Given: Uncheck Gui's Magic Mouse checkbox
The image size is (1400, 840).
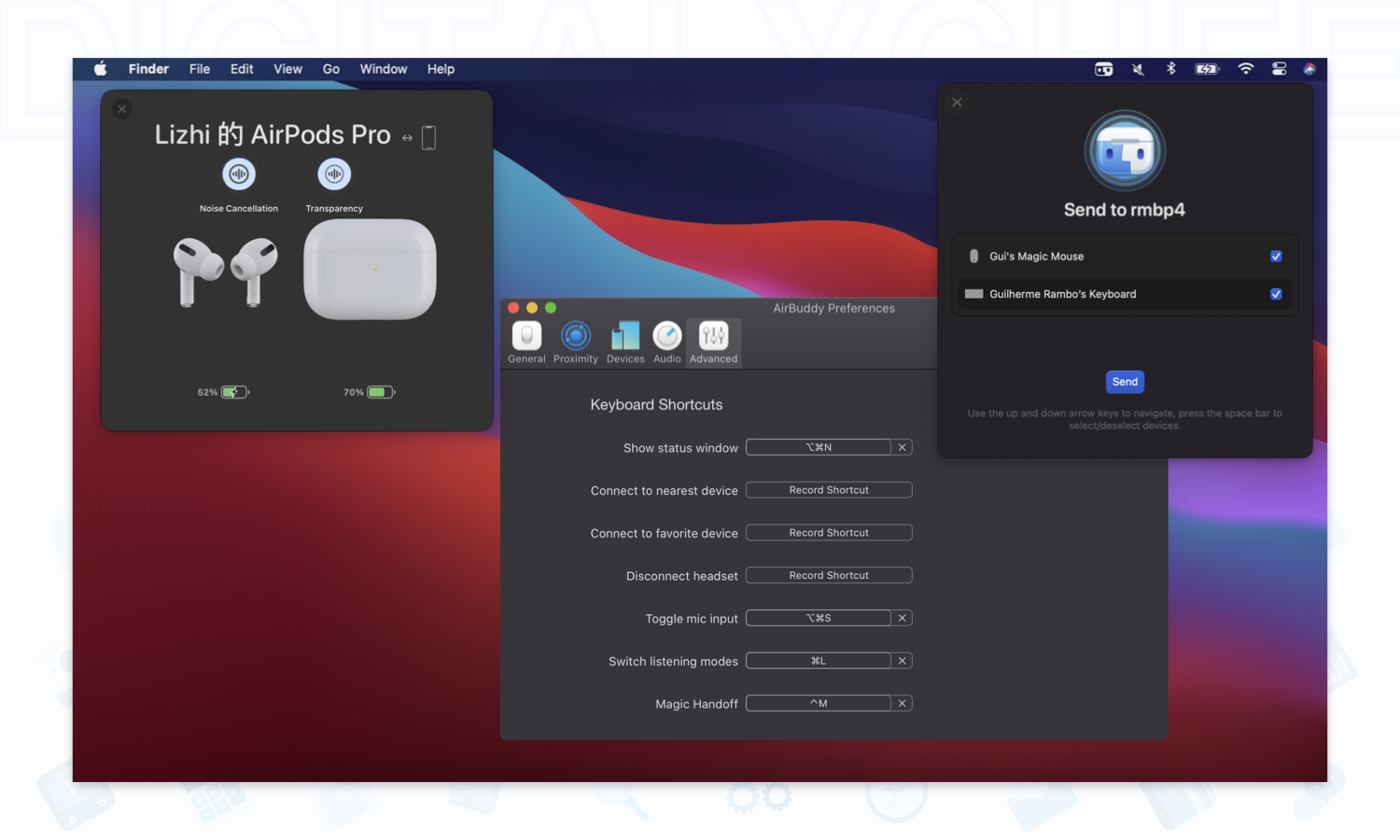Looking at the screenshot, I should [x=1276, y=257].
